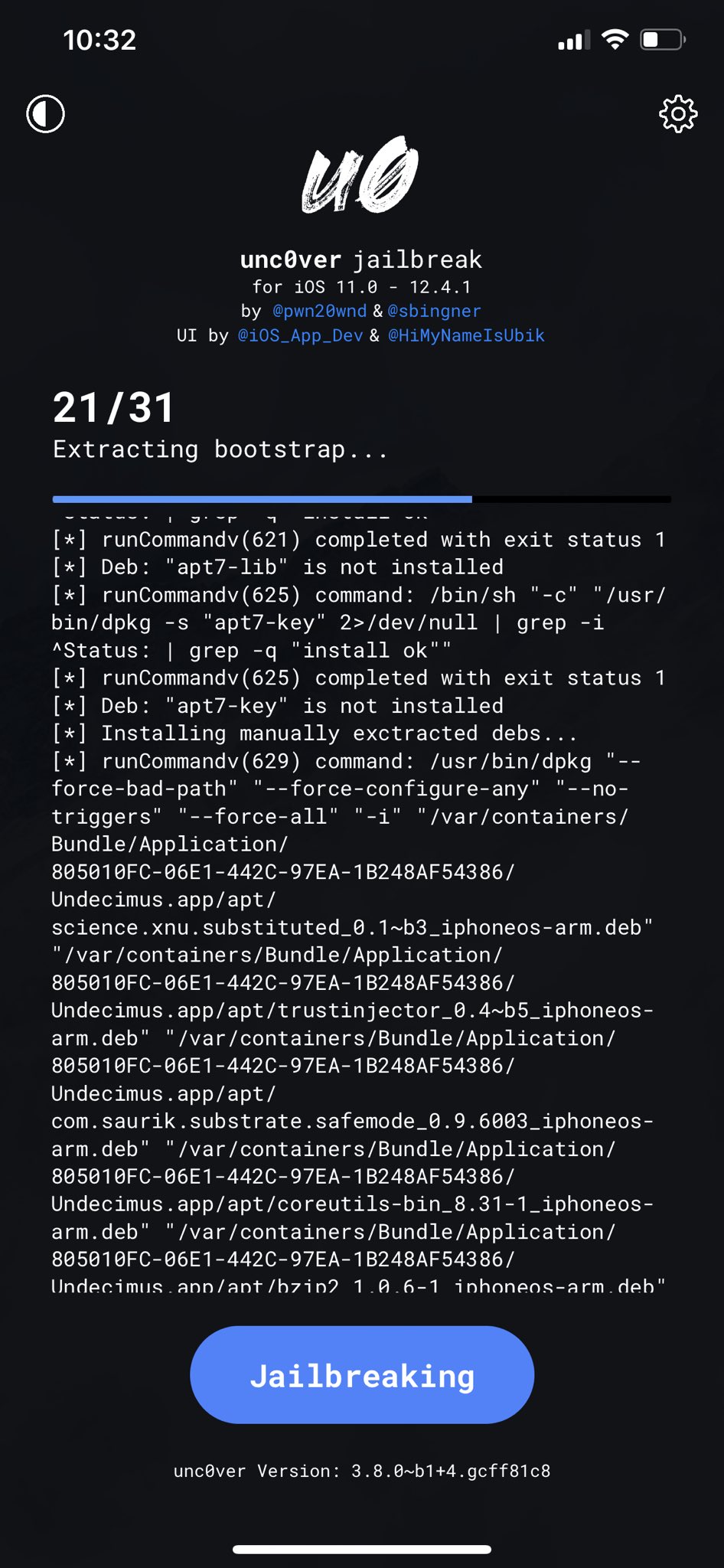Tap "Installing manually exctracted debs..." log line

(x=315, y=733)
